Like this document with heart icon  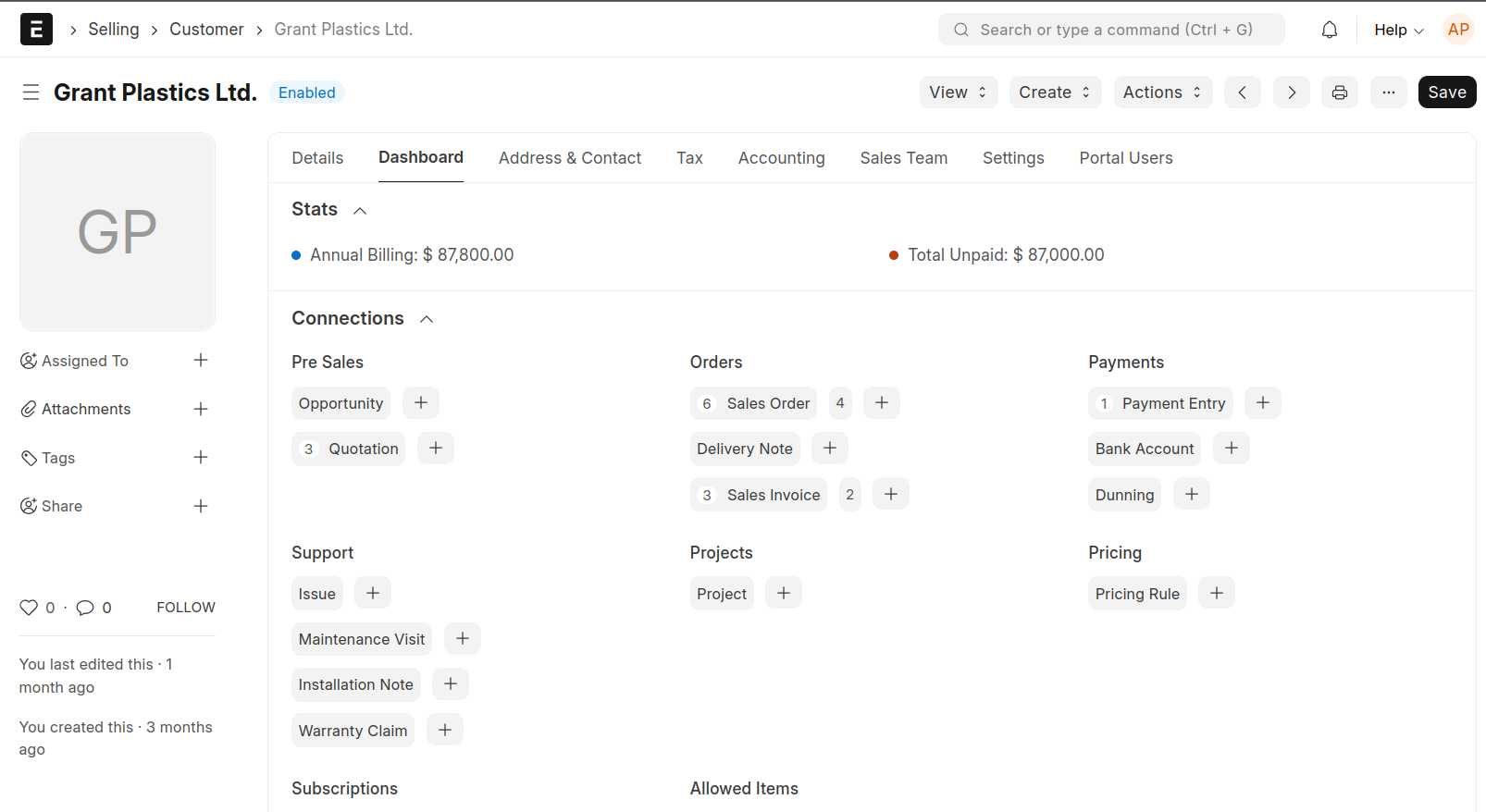(29, 608)
